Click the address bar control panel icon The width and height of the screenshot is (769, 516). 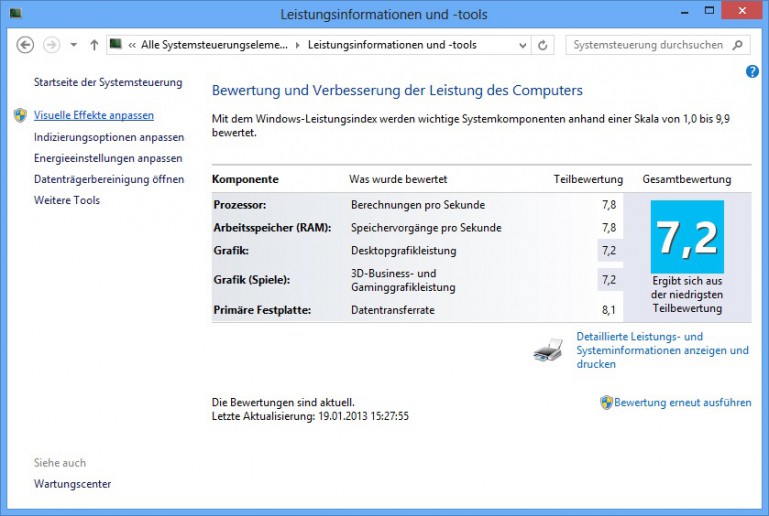coord(116,45)
